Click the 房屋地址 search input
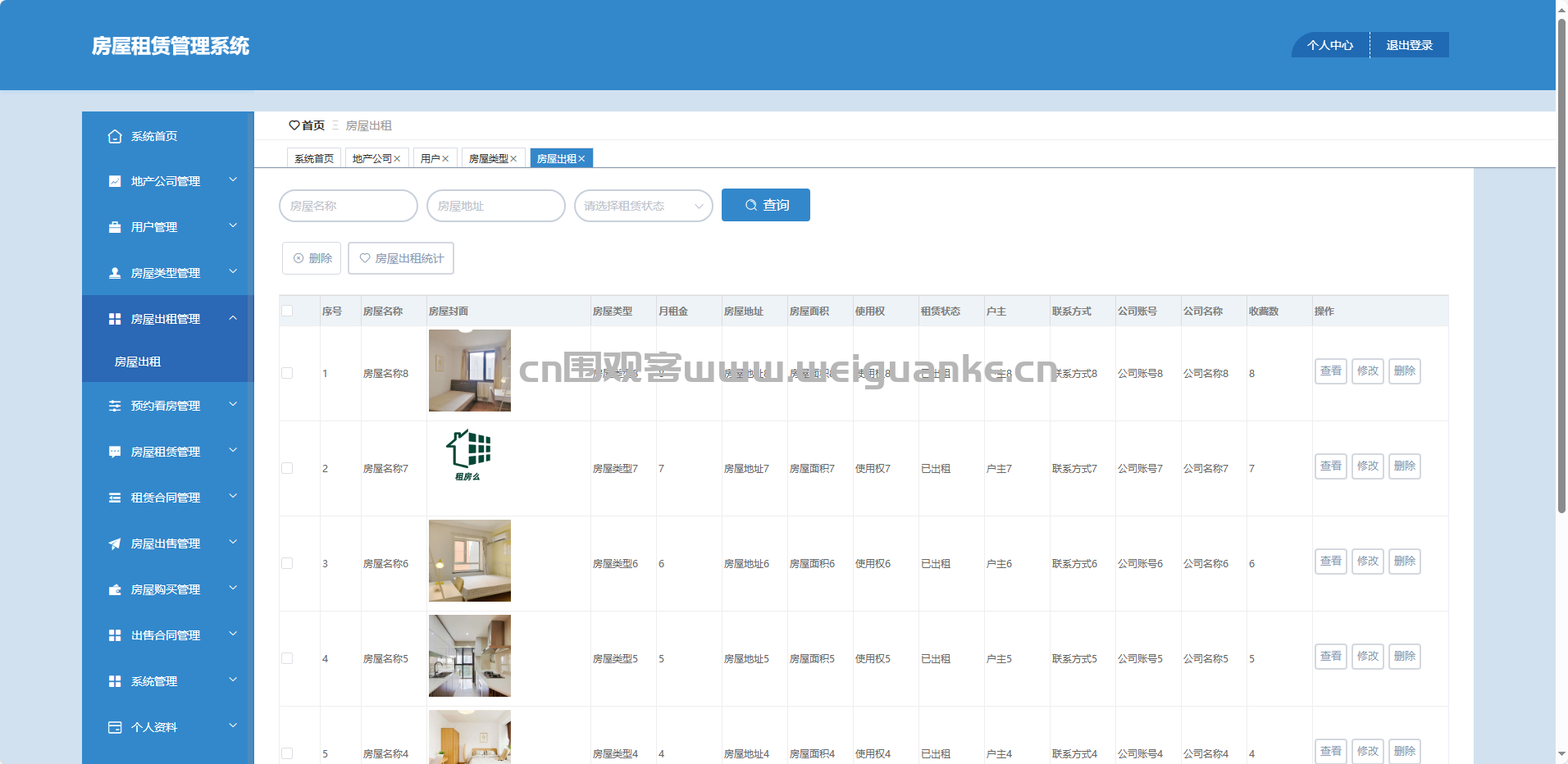The image size is (1568, 764). coord(496,206)
